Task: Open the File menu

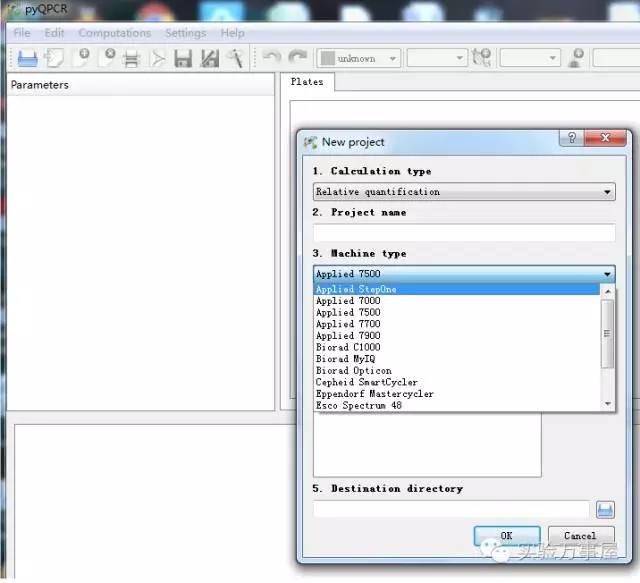Action: pos(22,33)
